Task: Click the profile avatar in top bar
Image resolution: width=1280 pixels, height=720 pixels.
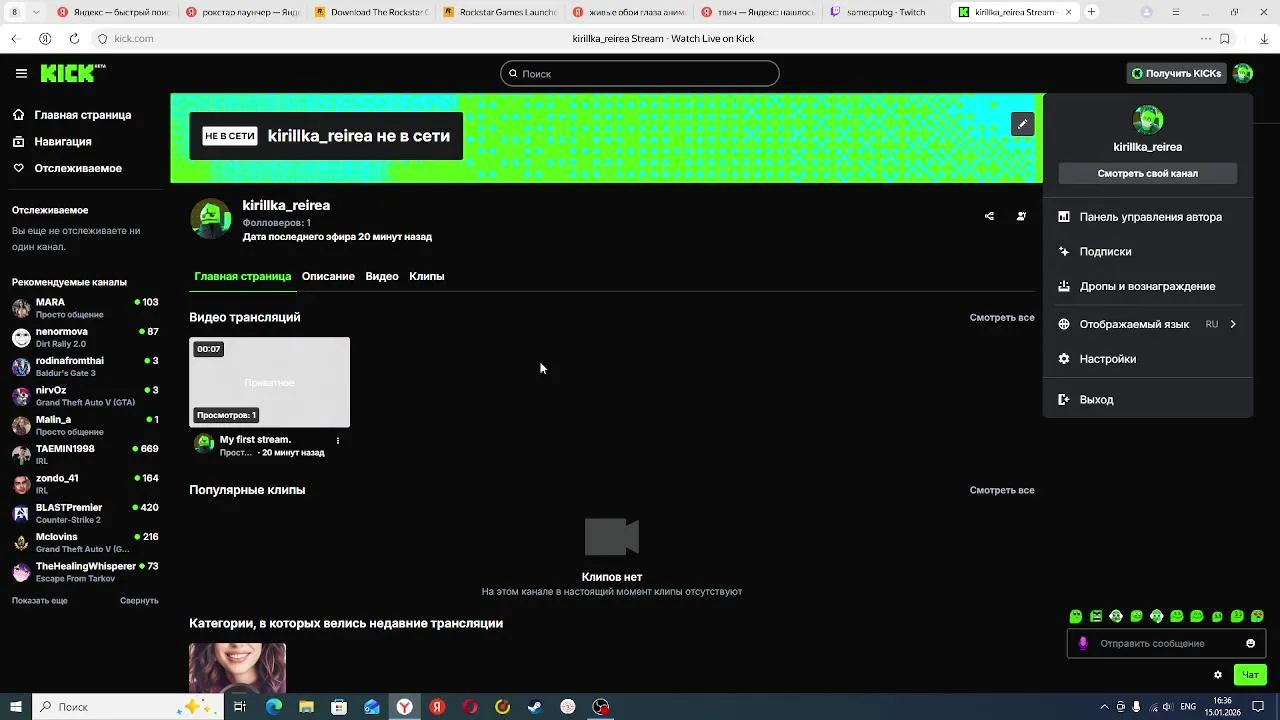Action: [x=1243, y=73]
